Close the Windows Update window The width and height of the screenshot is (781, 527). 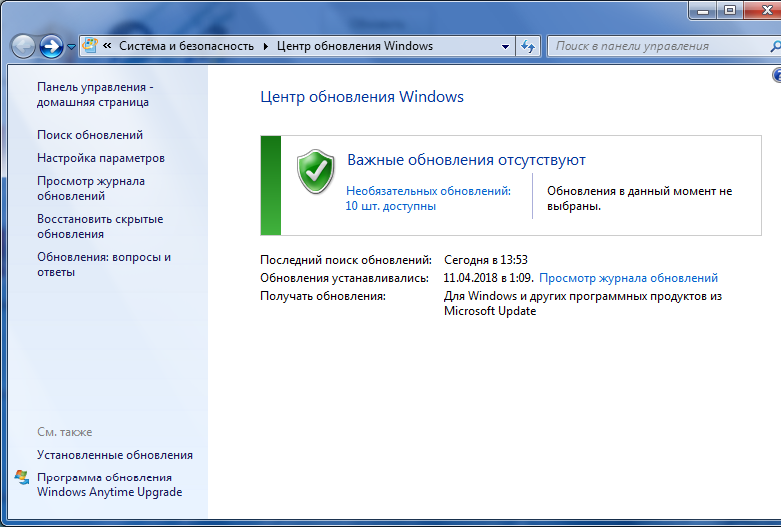pos(764,10)
